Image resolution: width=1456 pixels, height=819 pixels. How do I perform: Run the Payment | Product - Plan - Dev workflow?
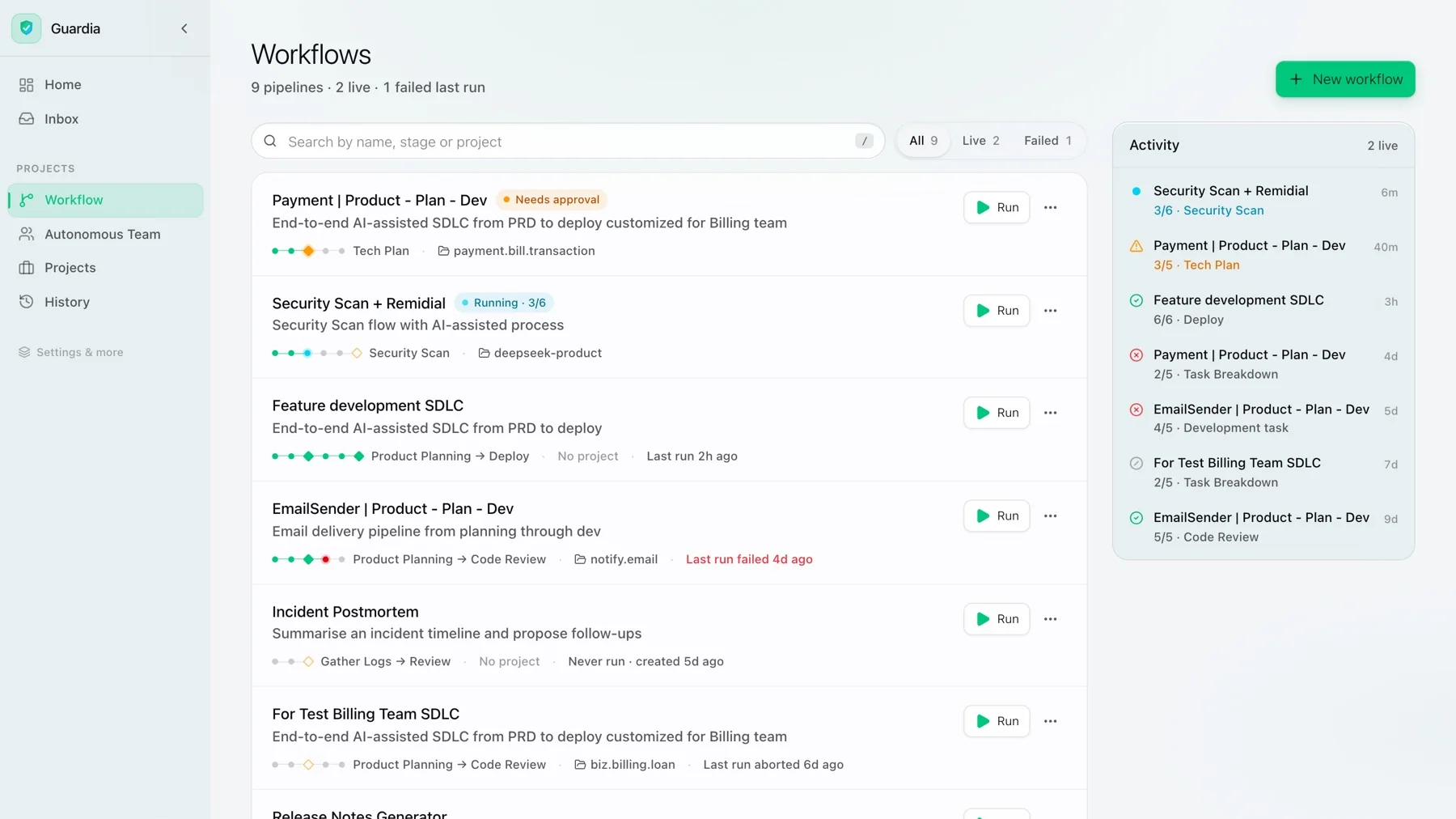click(997, 208)
